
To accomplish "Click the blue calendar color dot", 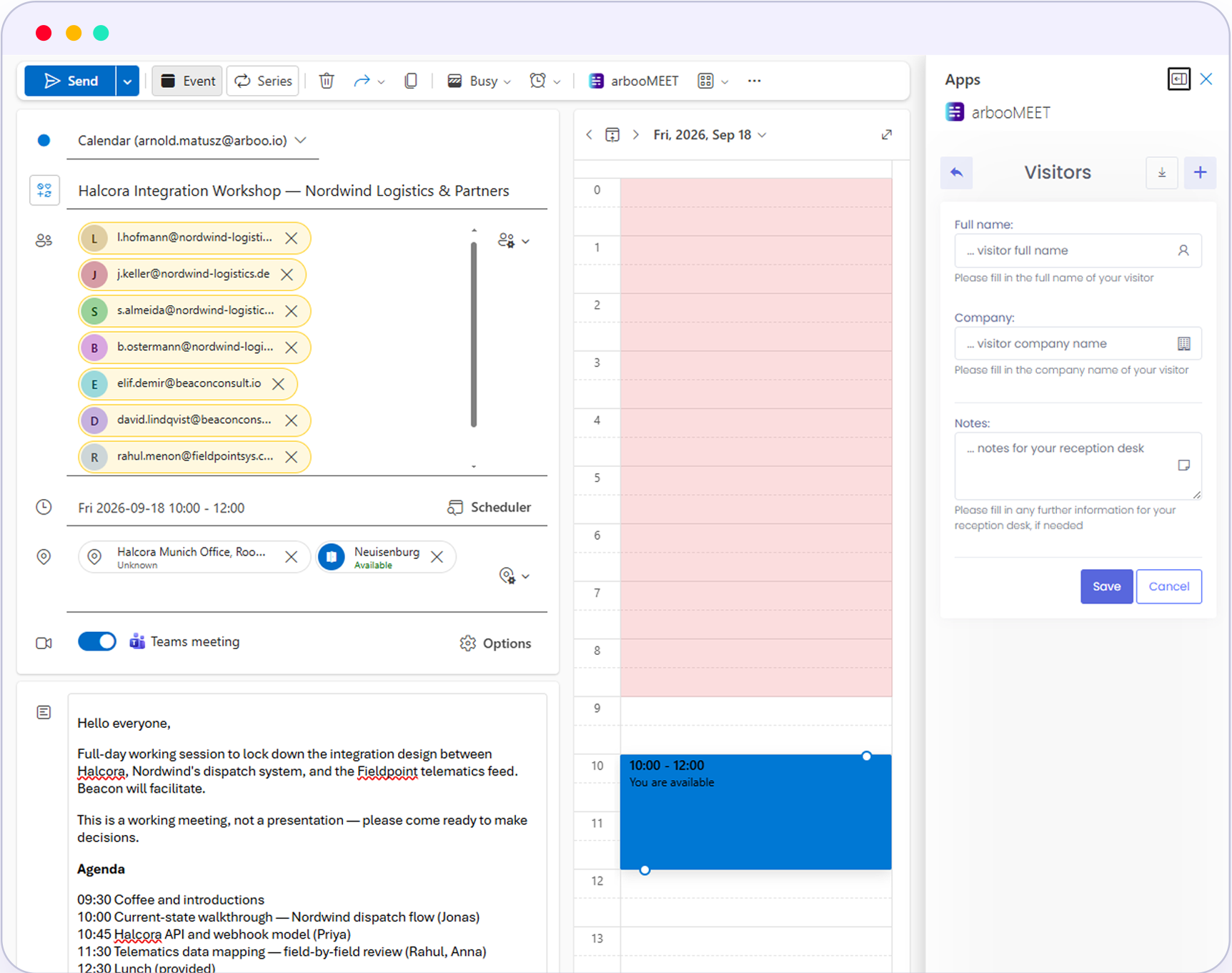I will pyautogui.click(x=44, y=140).
